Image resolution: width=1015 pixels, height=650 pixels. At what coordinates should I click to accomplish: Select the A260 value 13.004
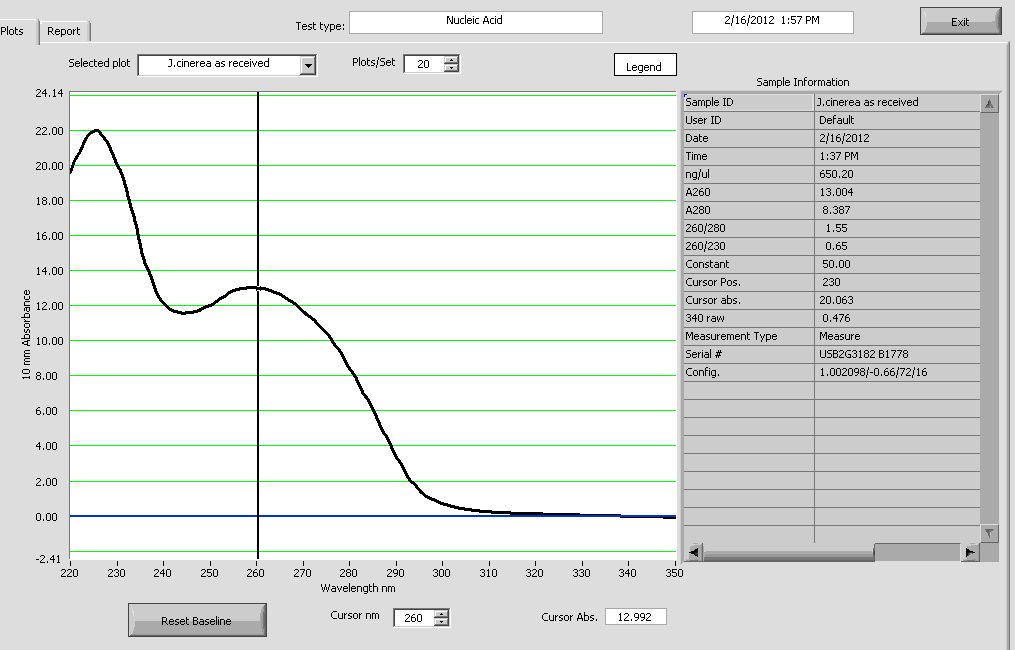(897, 192)
